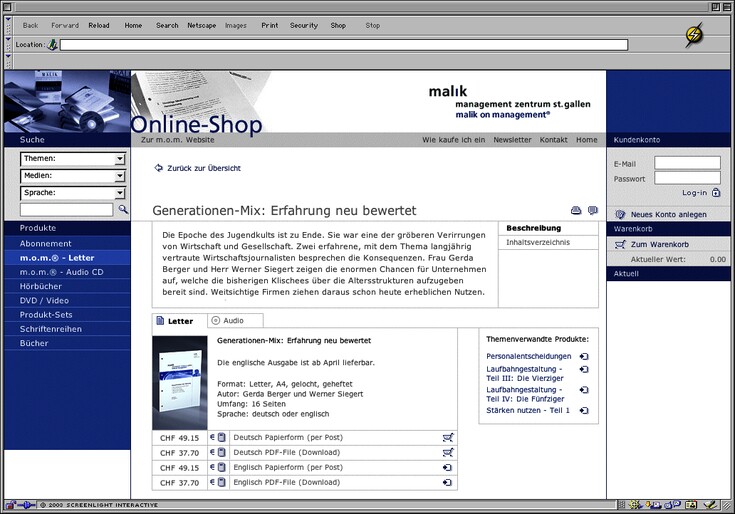Open the Personalentscheidungen related product link

click(x=529, y=356)
